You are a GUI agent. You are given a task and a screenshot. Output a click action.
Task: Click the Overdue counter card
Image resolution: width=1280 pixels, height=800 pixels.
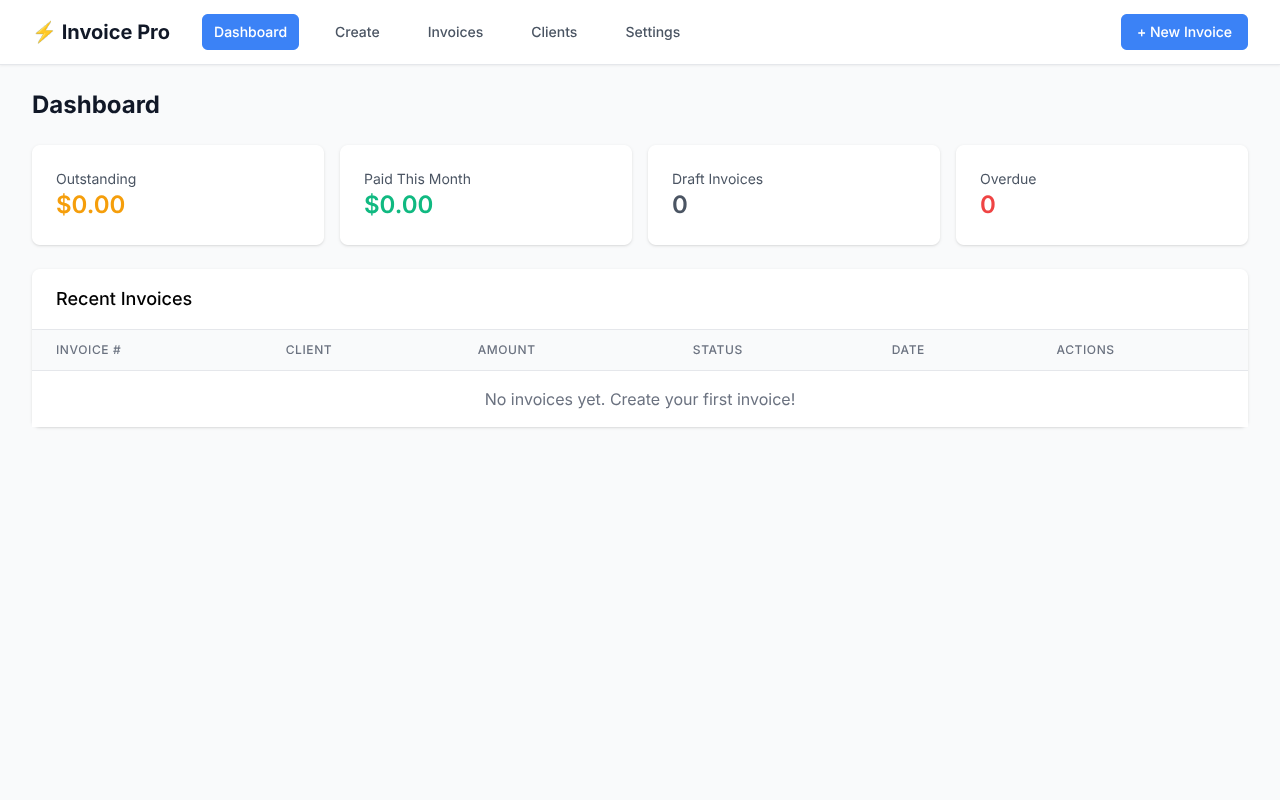(1102, 194)
